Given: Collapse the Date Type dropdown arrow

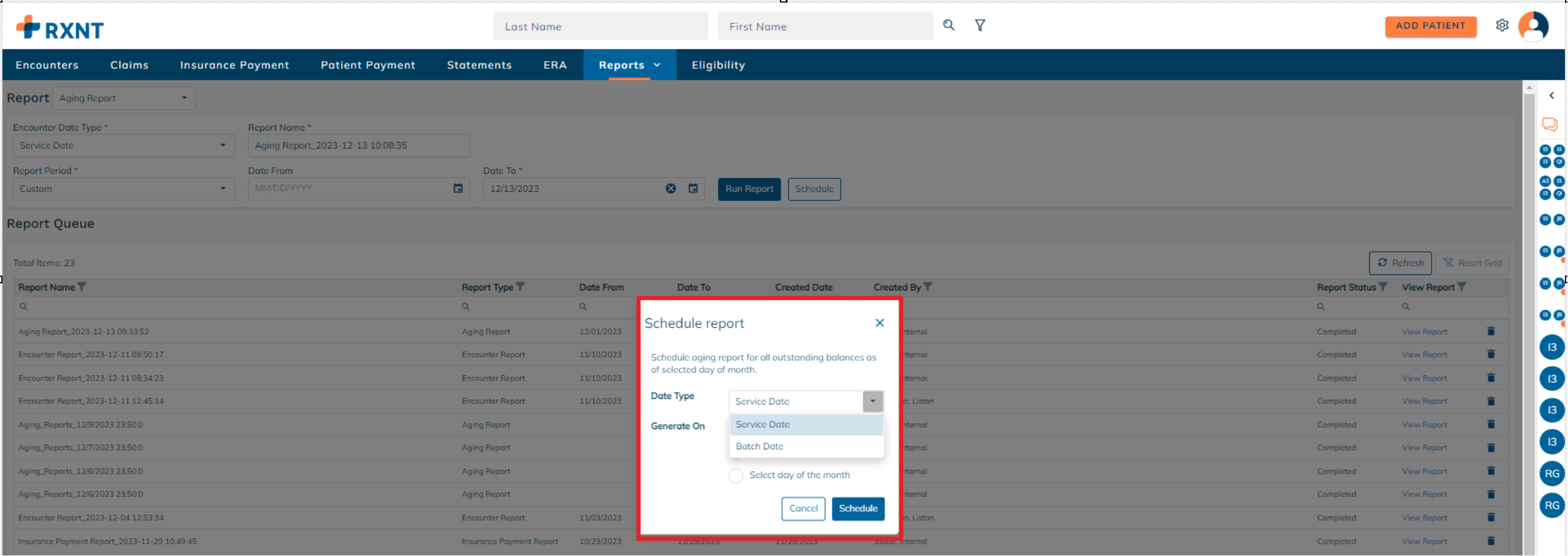Looking at the screenshot, I should [872, 402].
